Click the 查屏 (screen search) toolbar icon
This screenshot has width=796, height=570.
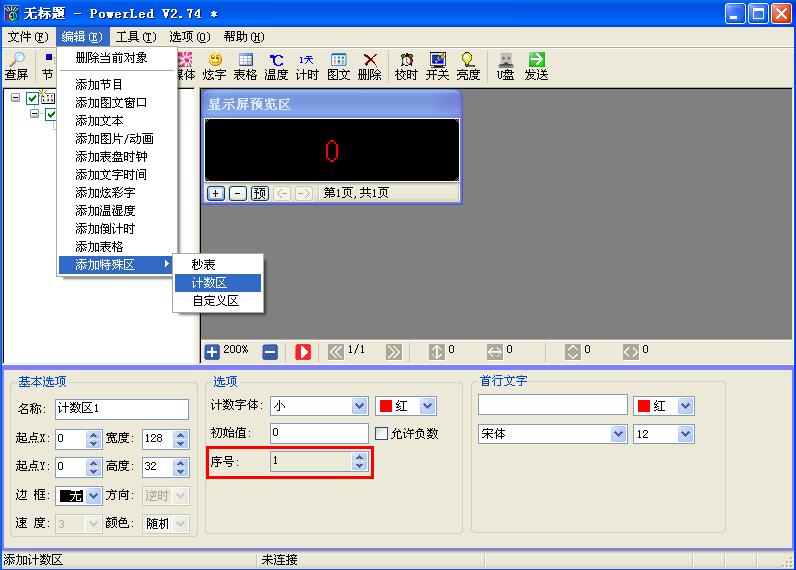click(x=16, y=66)
